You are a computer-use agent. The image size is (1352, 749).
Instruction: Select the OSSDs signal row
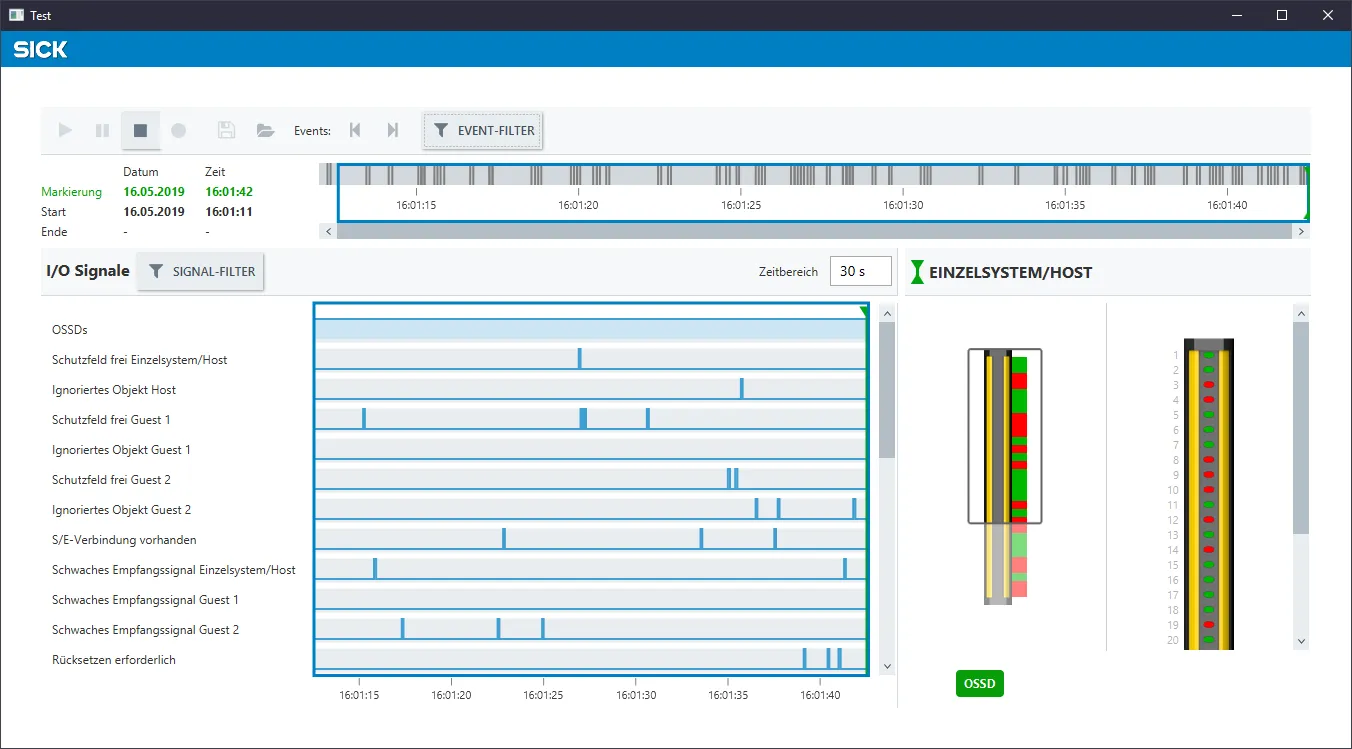click(591, 330)
